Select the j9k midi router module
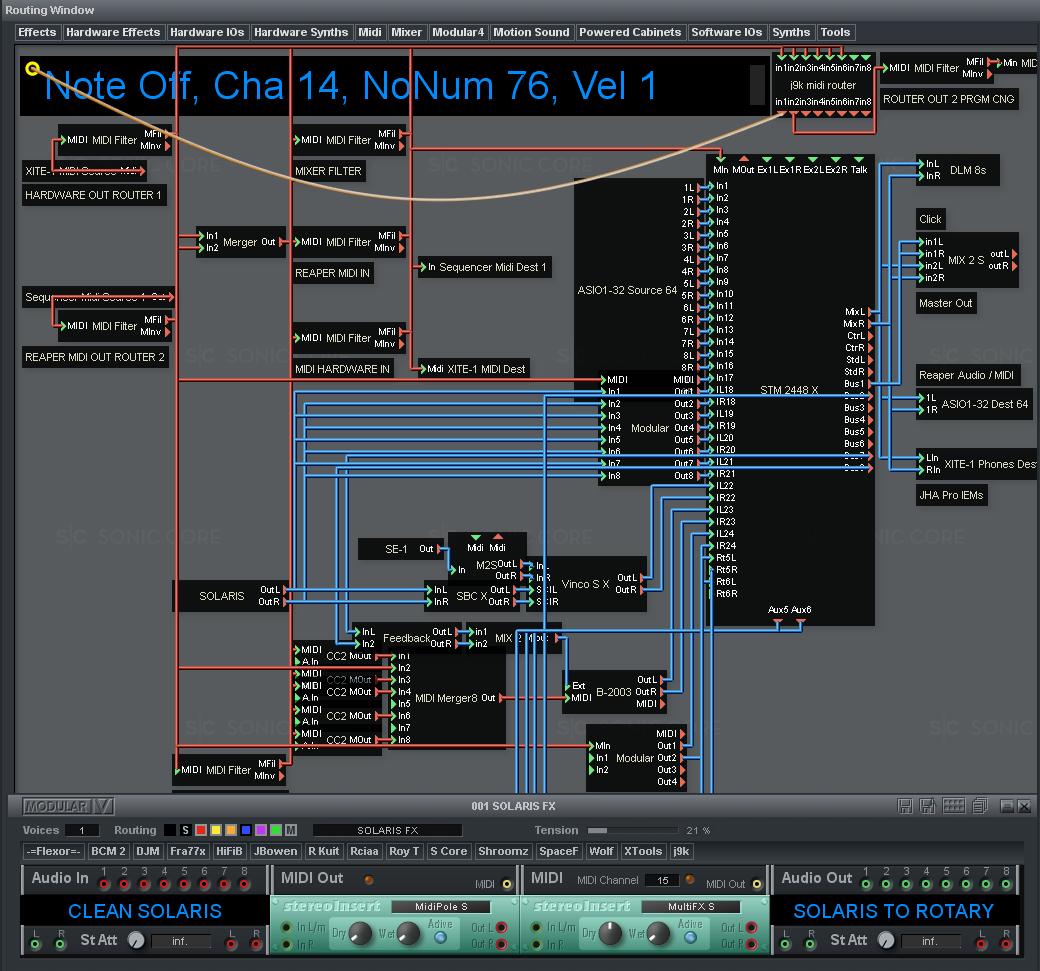Viewport: 1040px width, 971px height. click(822, 85)
